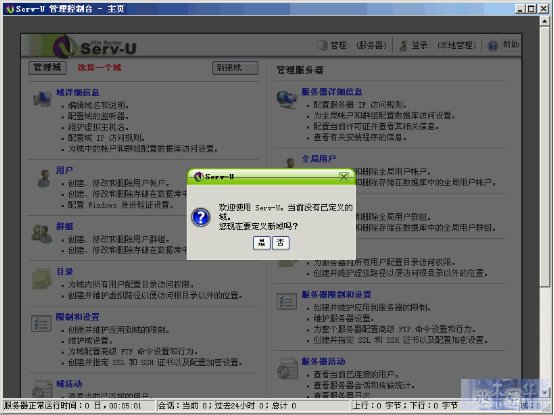Click the Users person icon
The height and width of the screenshot is (415, 554).
pyautogui.click(x=43, y=178)
